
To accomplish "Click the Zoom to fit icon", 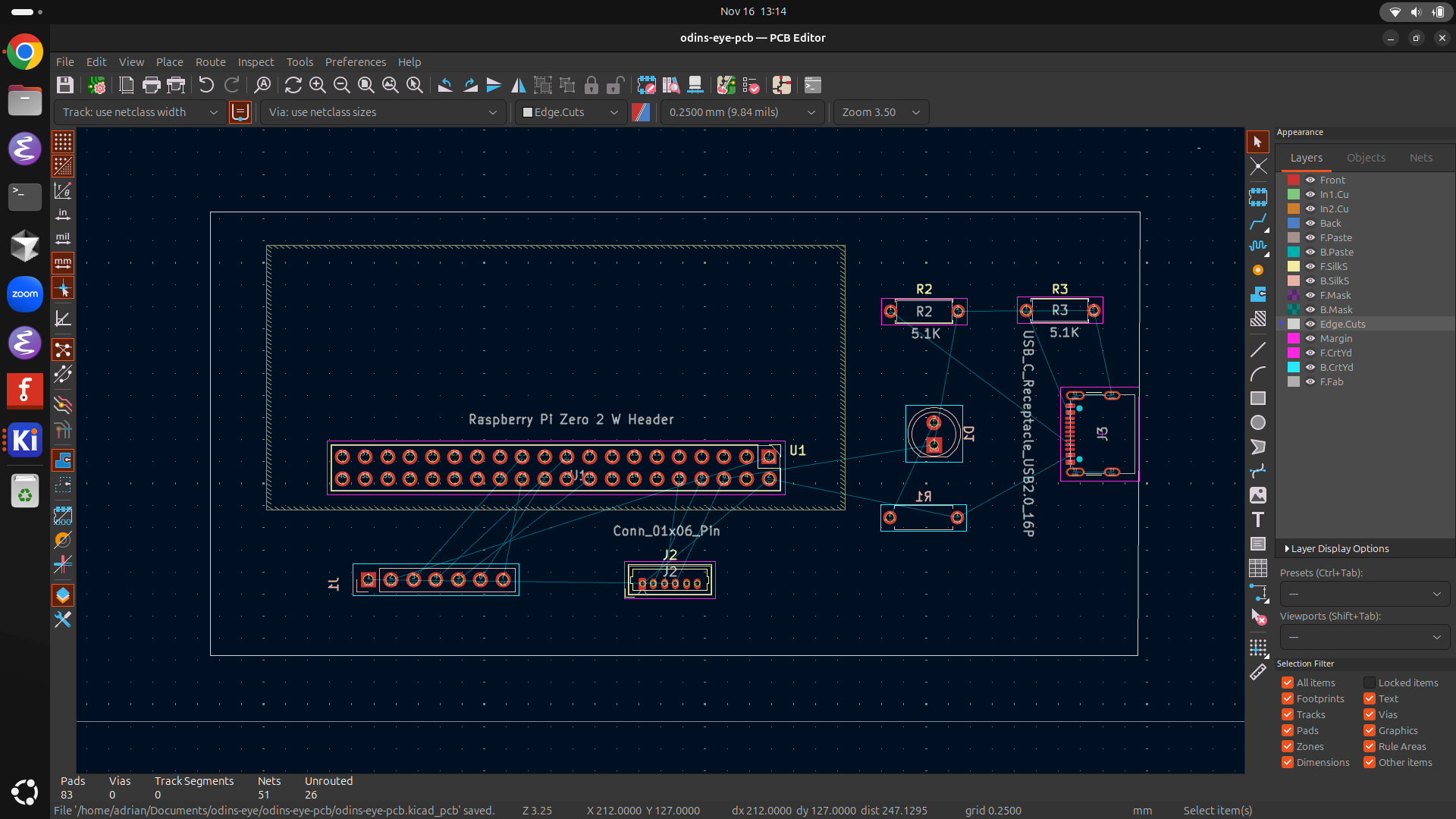I will click(366, 85).
